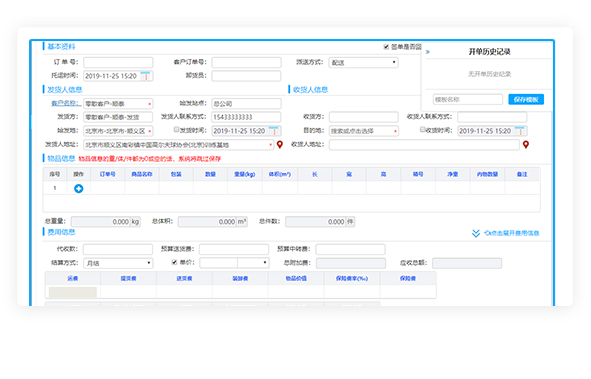Click 订单号 column header in items table

coord(107,174)
